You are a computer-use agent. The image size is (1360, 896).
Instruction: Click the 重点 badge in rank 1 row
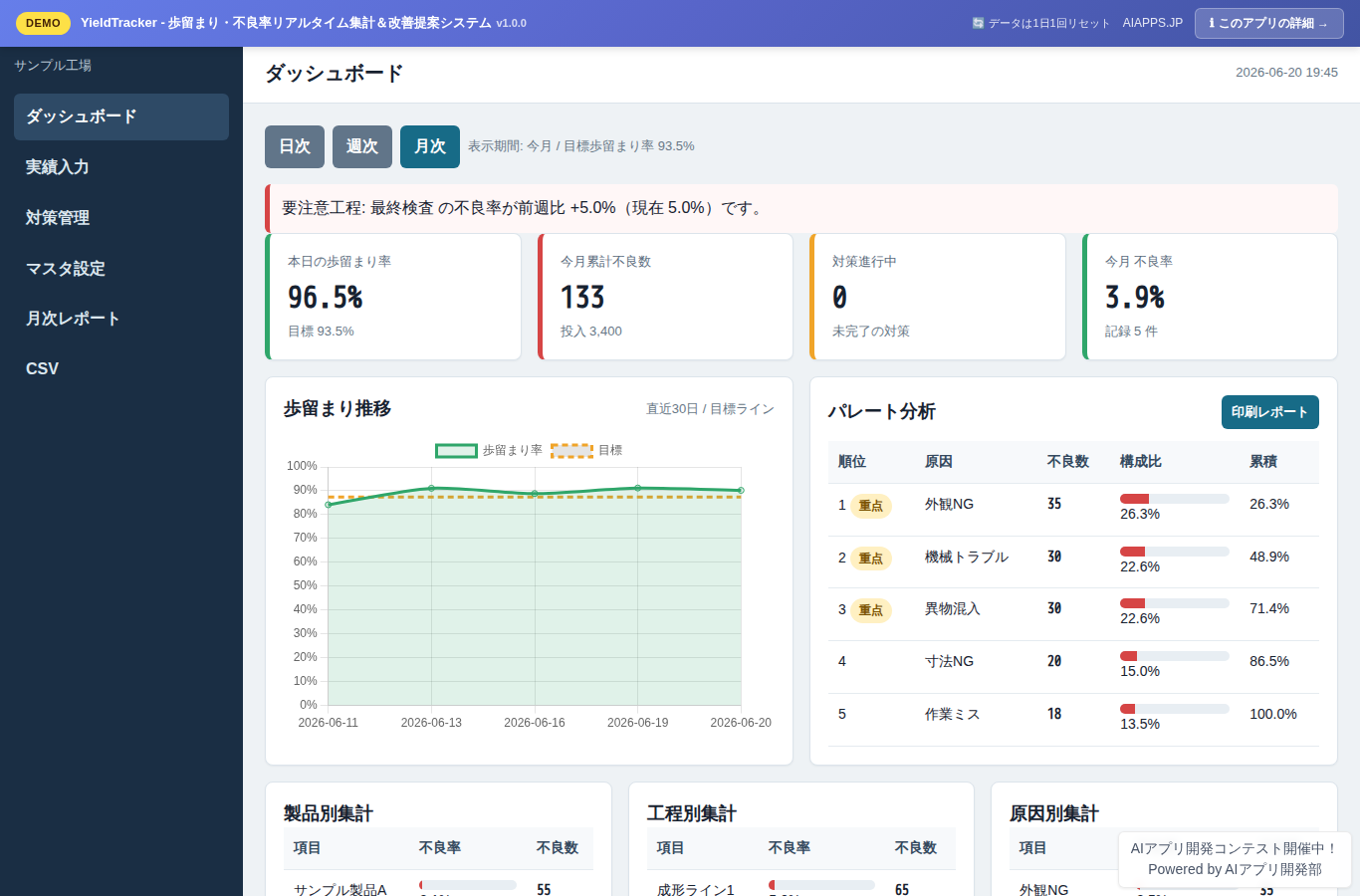point(871,506)
